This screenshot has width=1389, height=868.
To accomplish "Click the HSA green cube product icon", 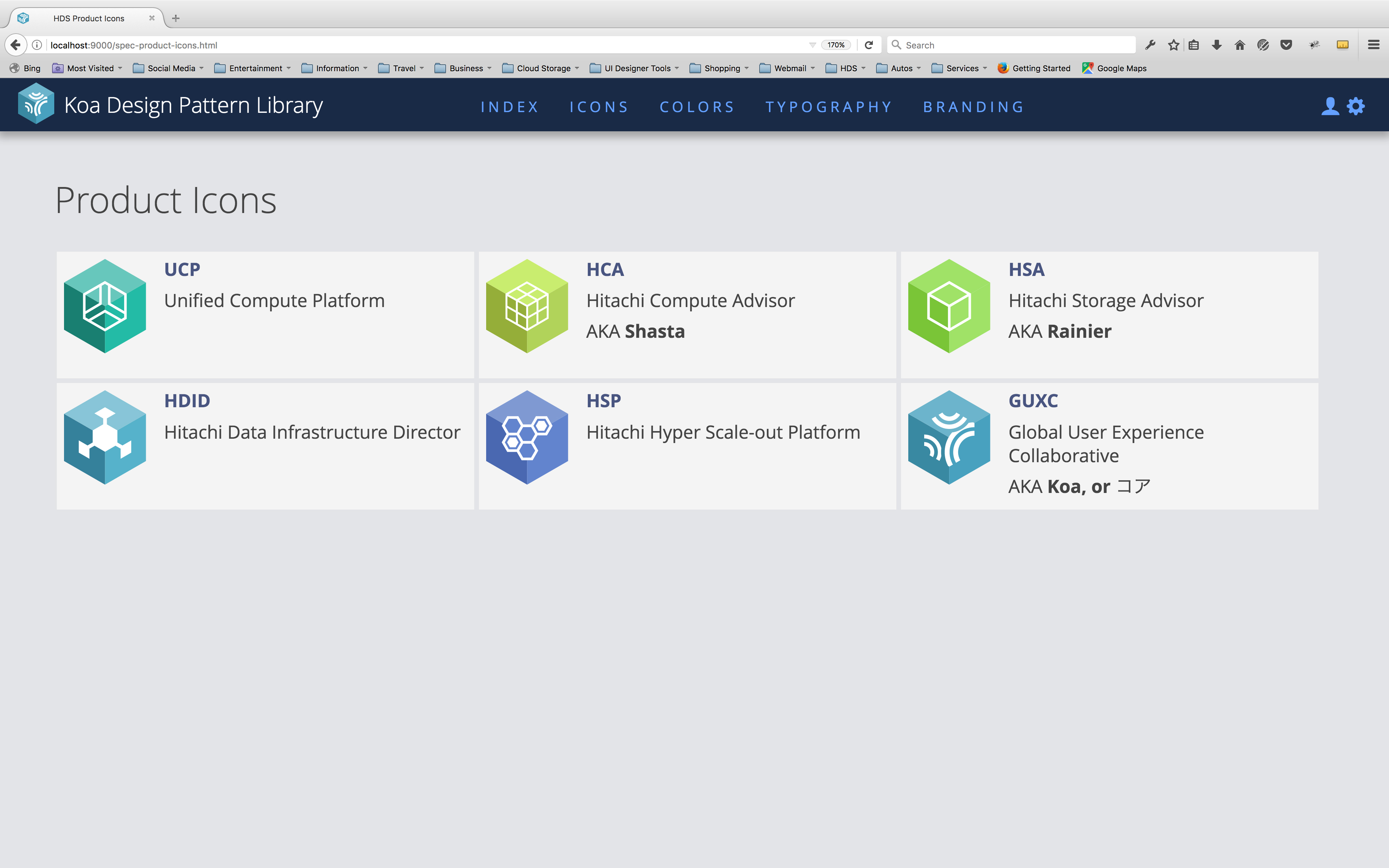I will pyautogui.click(x=950, y=306).
